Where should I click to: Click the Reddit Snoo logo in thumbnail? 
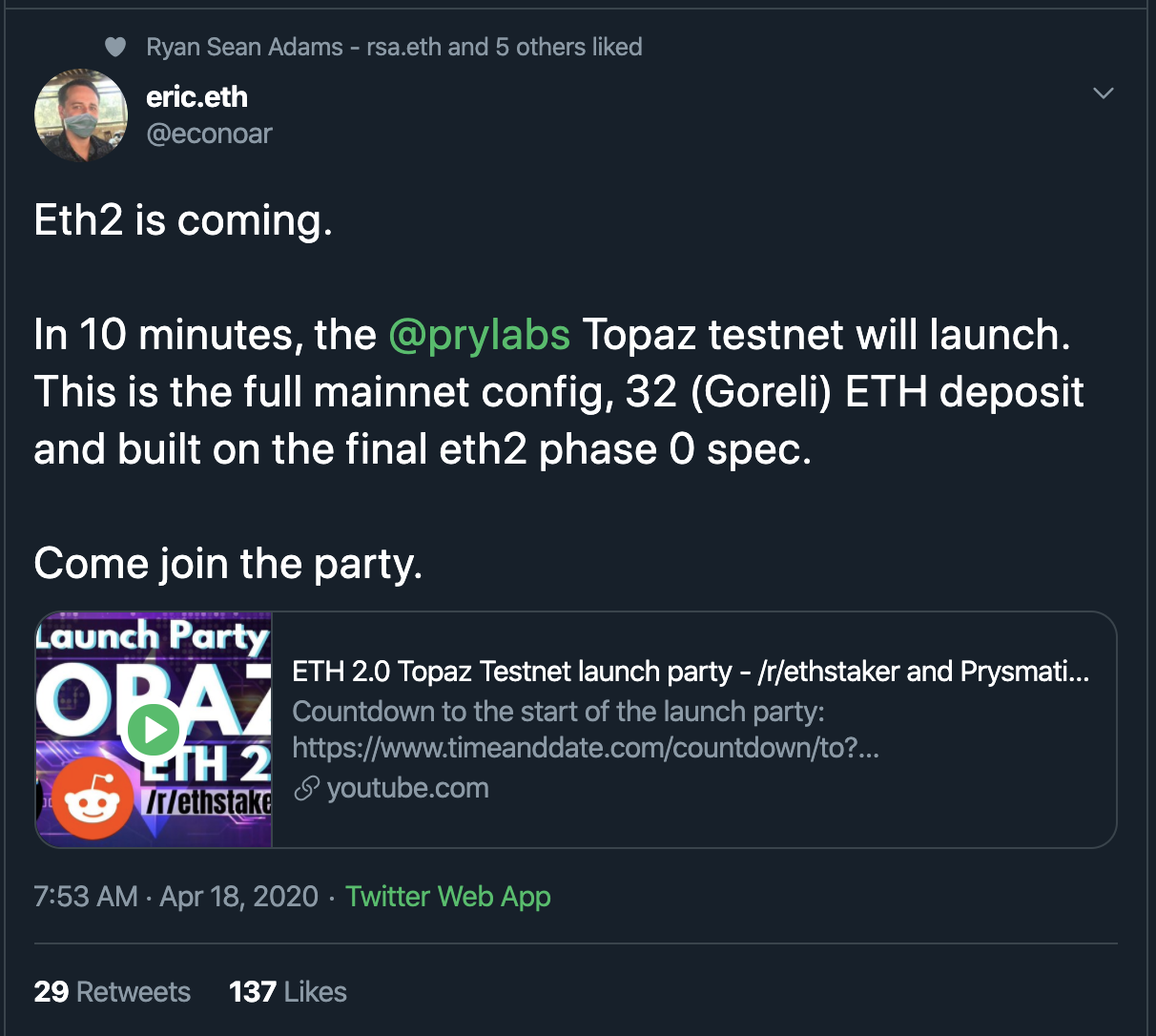[93, 799]
